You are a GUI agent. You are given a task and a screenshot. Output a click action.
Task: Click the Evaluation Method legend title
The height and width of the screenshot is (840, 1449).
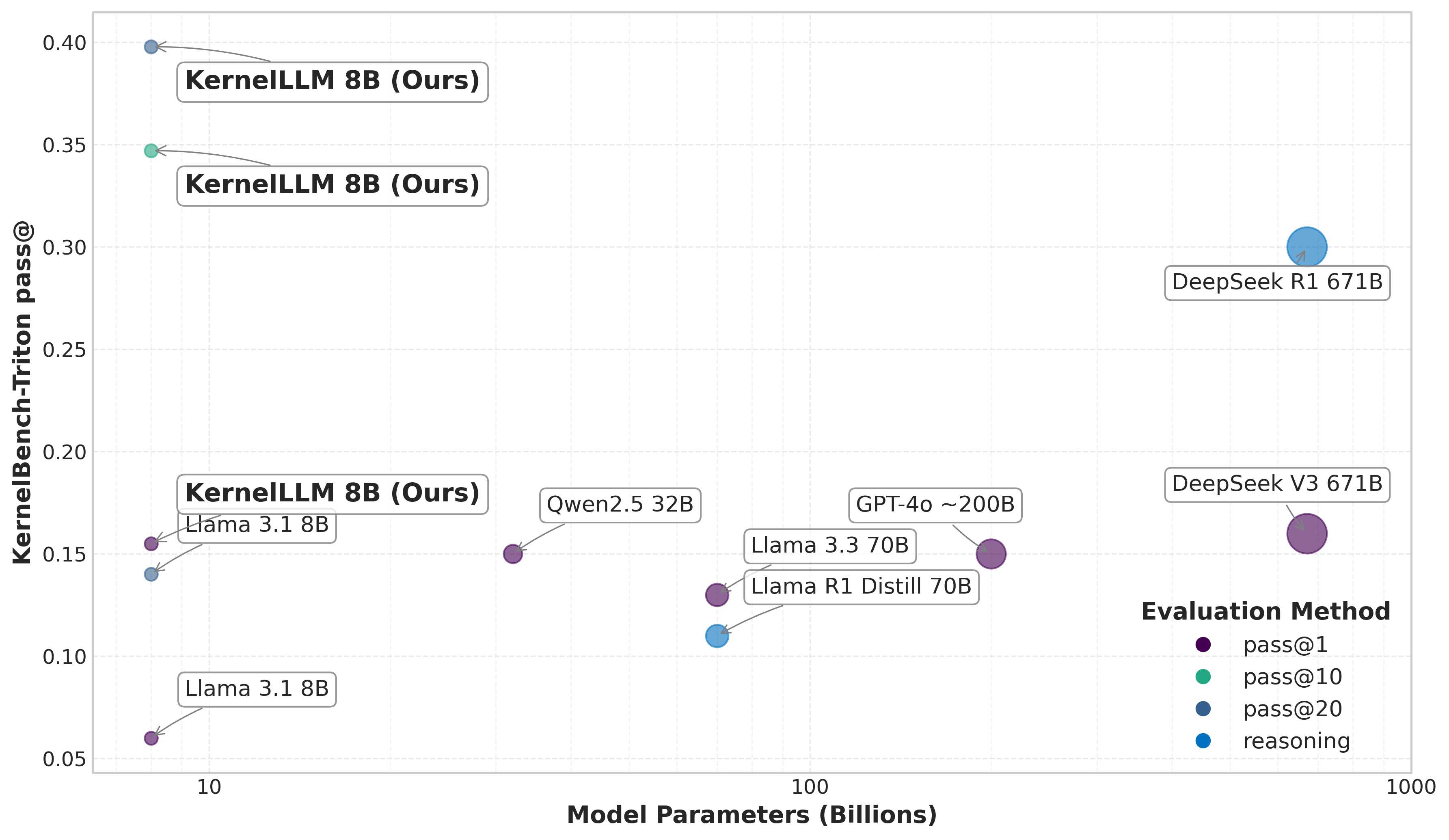coord(1265,611)
